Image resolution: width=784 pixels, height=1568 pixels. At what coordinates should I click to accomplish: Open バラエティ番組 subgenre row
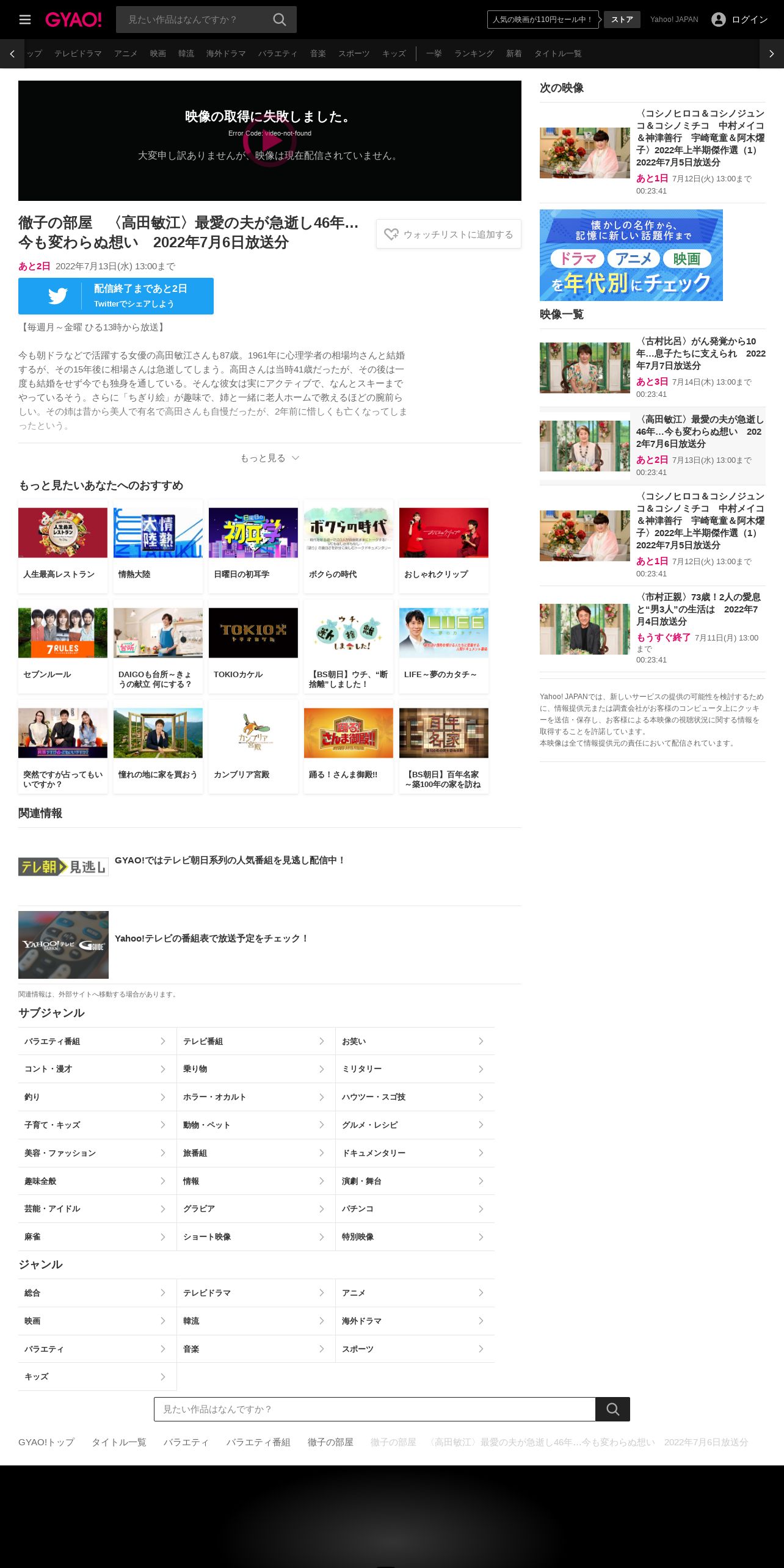pyautogui.click(x=97, y=1041)
